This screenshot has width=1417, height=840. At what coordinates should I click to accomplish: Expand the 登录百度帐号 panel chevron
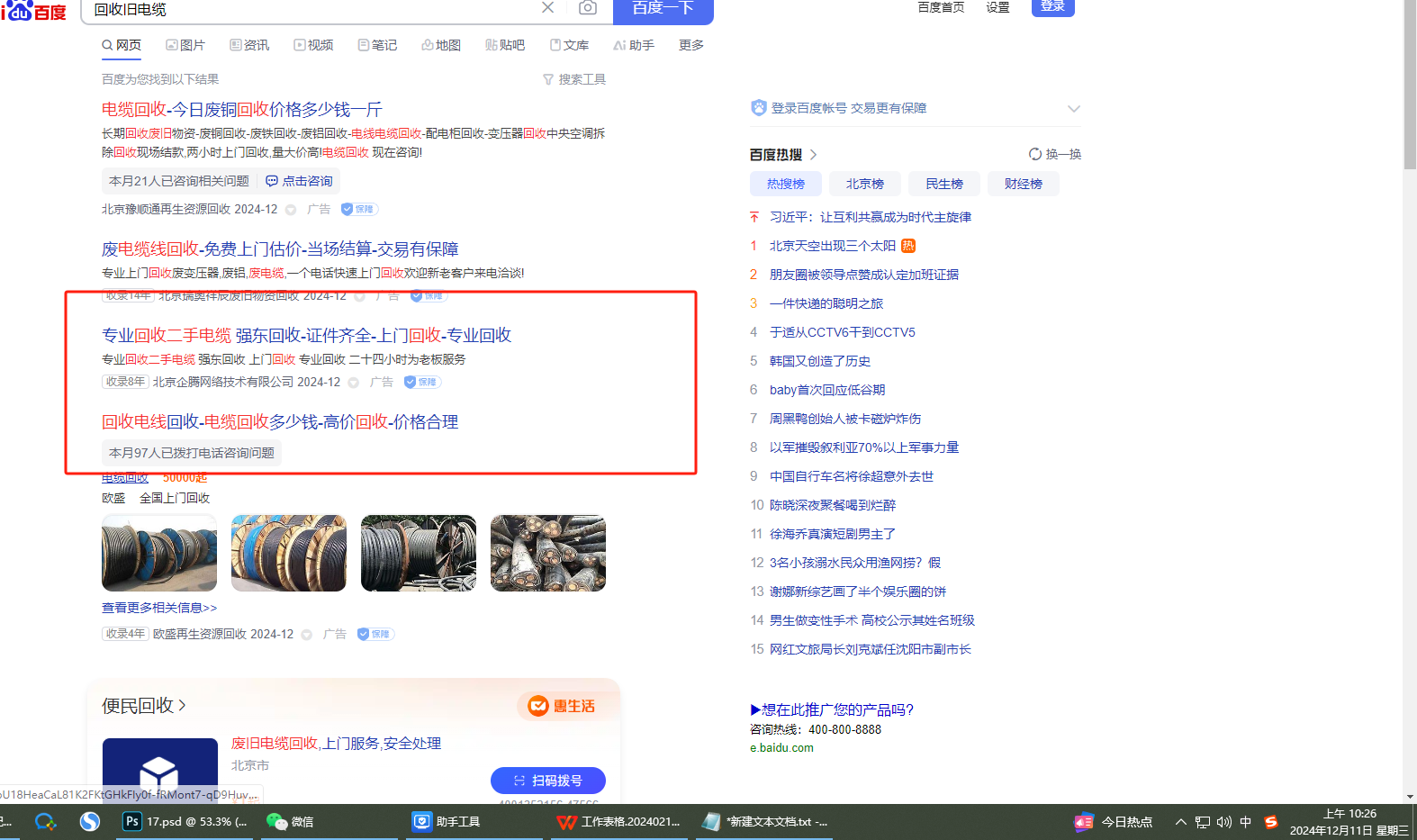[x=1073, y=109]
